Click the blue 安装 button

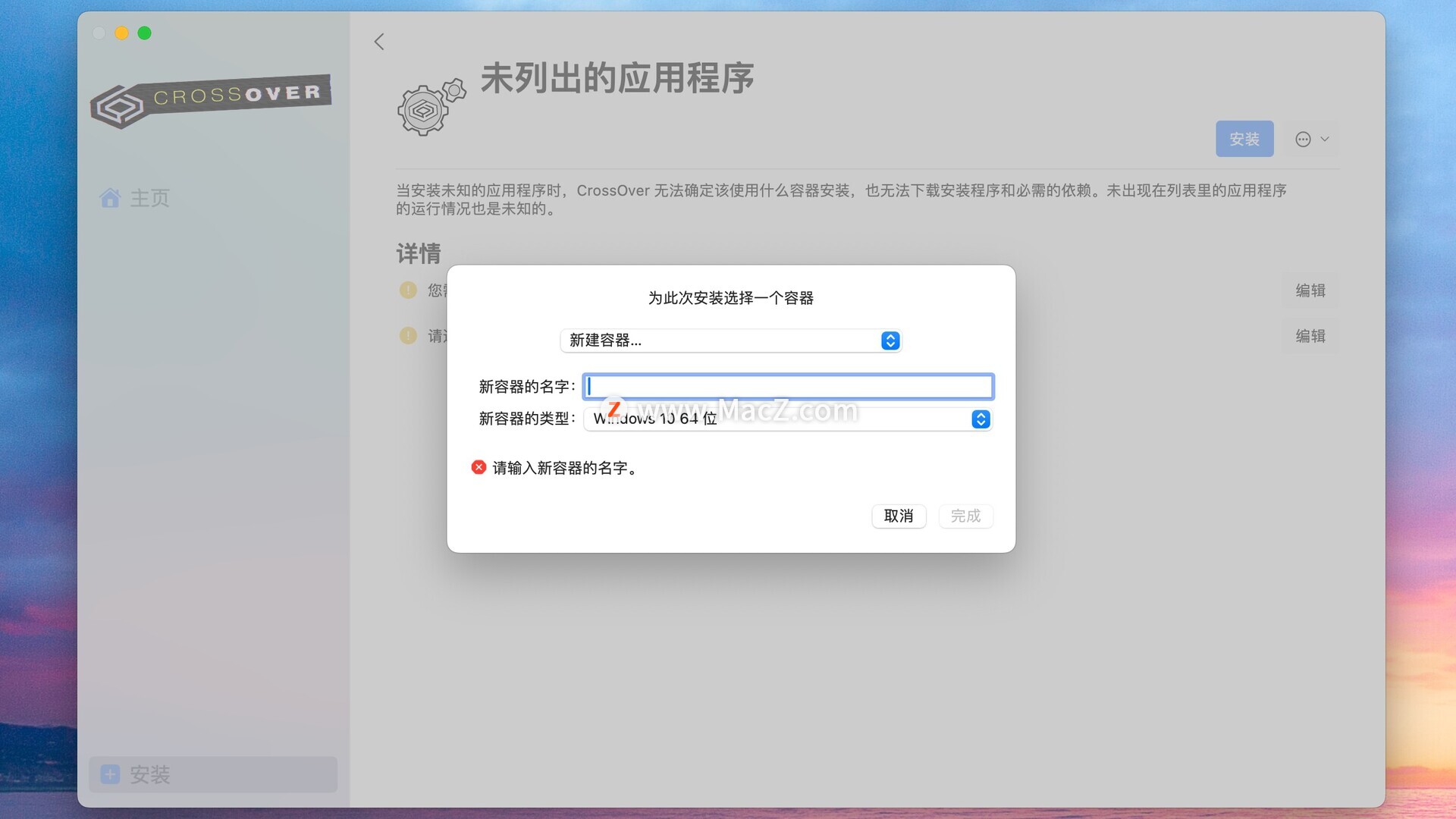point(1244,139)
